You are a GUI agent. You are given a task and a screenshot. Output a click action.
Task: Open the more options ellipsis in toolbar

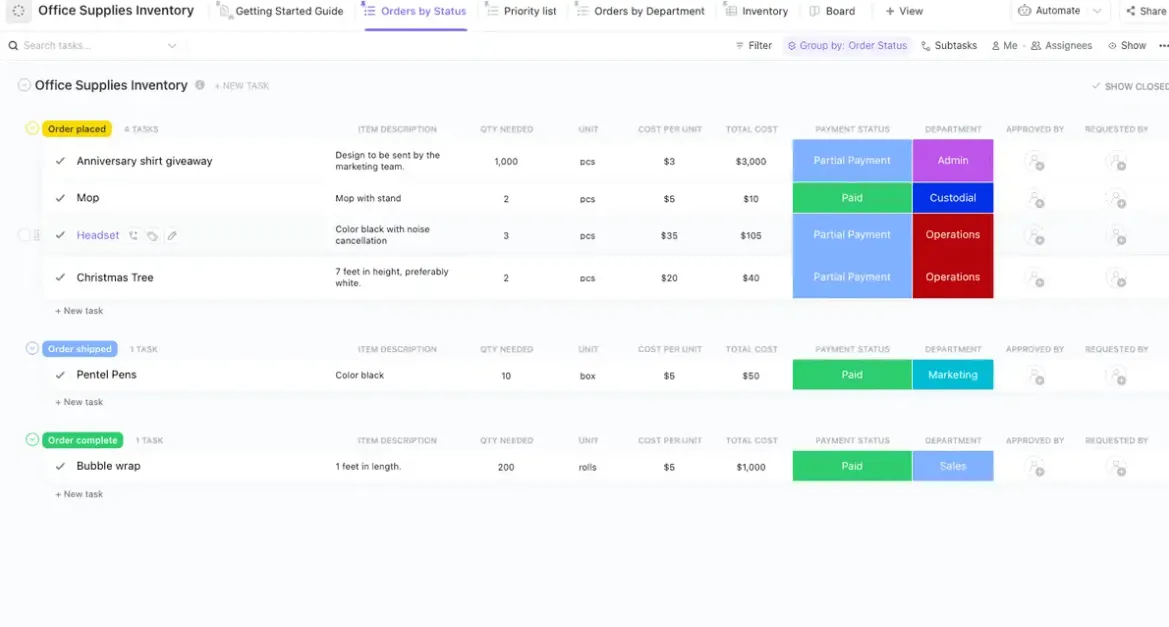point(1164,45)
